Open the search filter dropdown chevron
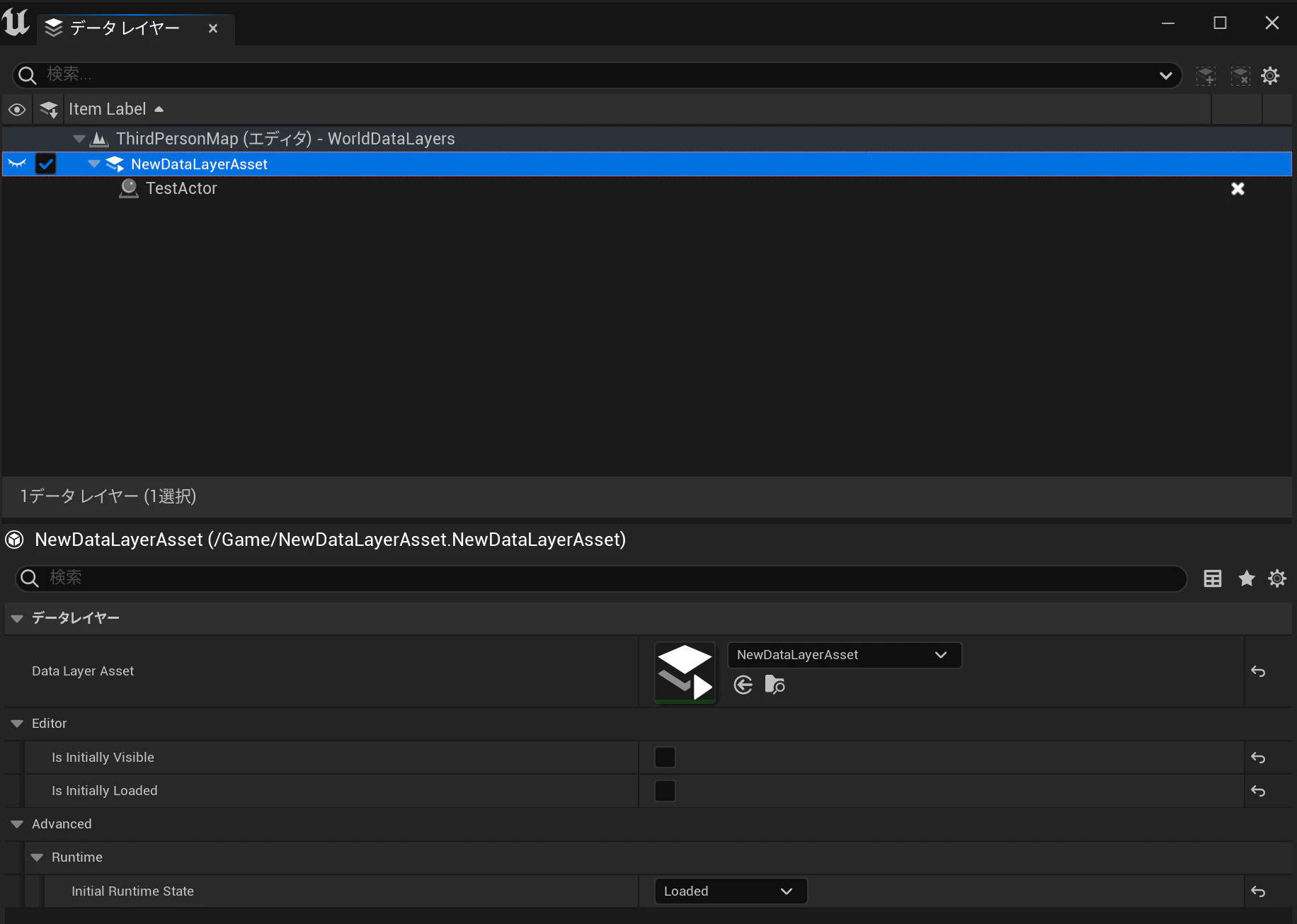The image size is (1297, 924). tap(1165, 76)
